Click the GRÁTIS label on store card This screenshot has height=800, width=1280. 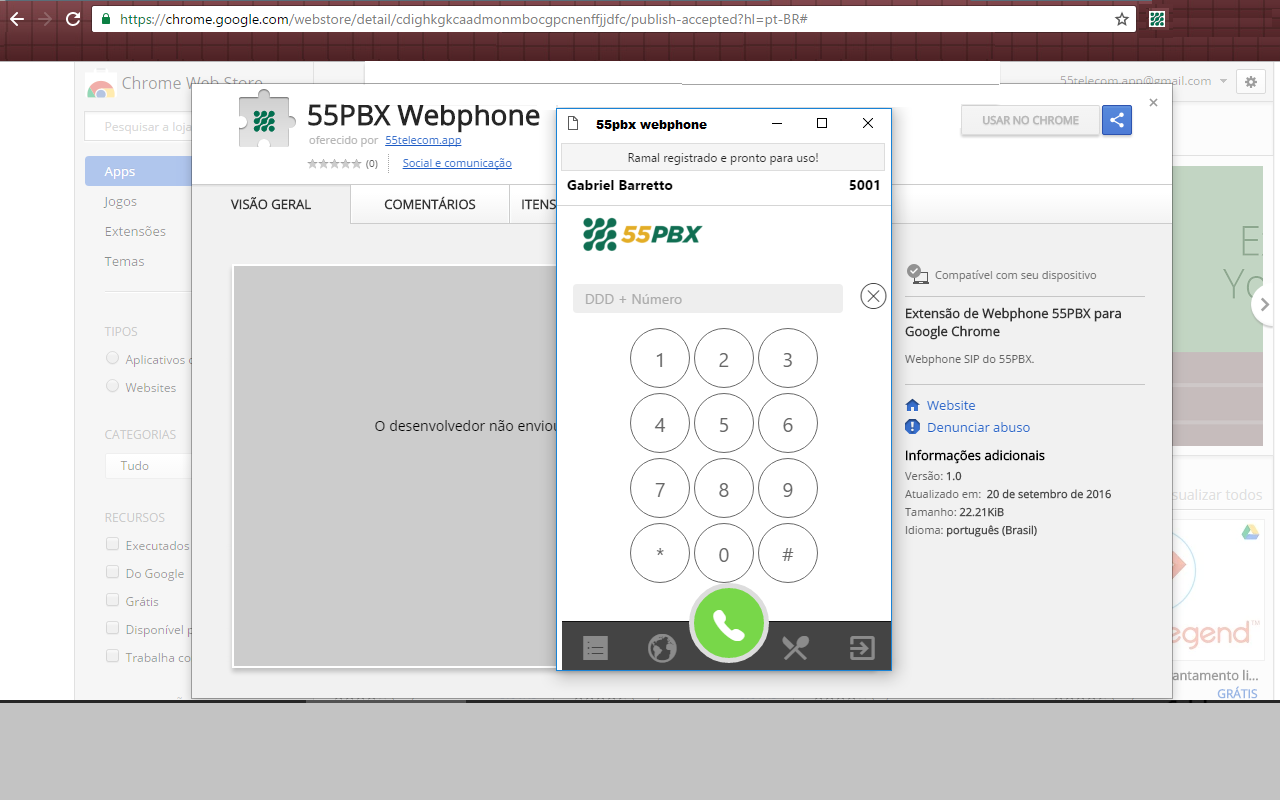1237,693
